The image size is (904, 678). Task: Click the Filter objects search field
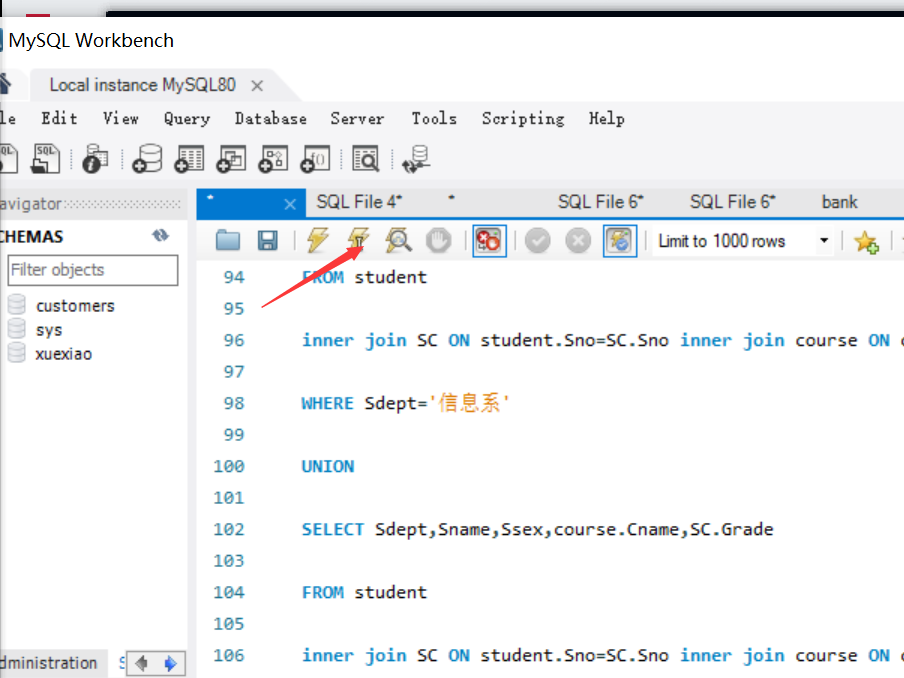93,270
